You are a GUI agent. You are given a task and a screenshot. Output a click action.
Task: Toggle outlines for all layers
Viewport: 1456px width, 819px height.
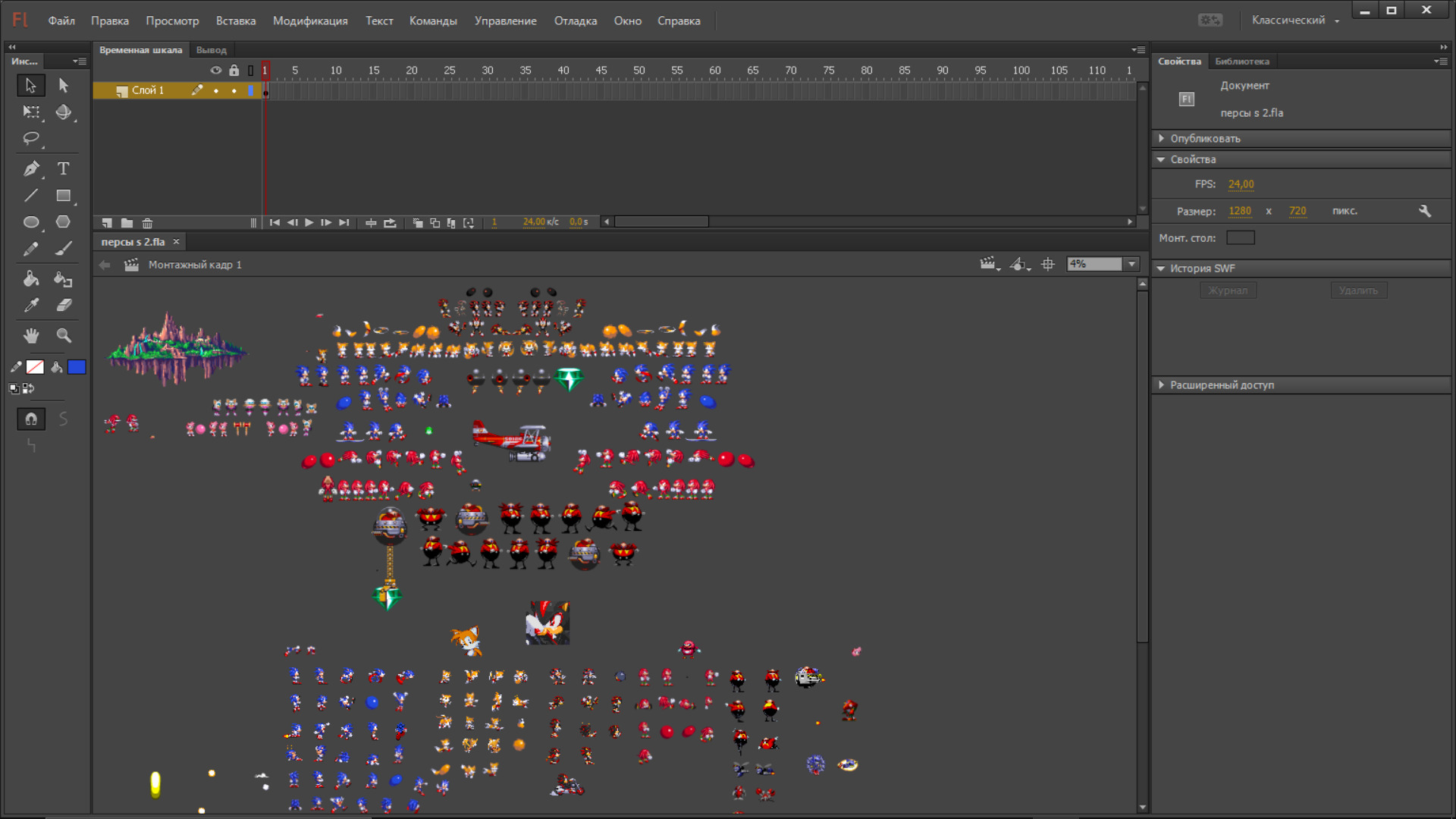click(251, 71)
